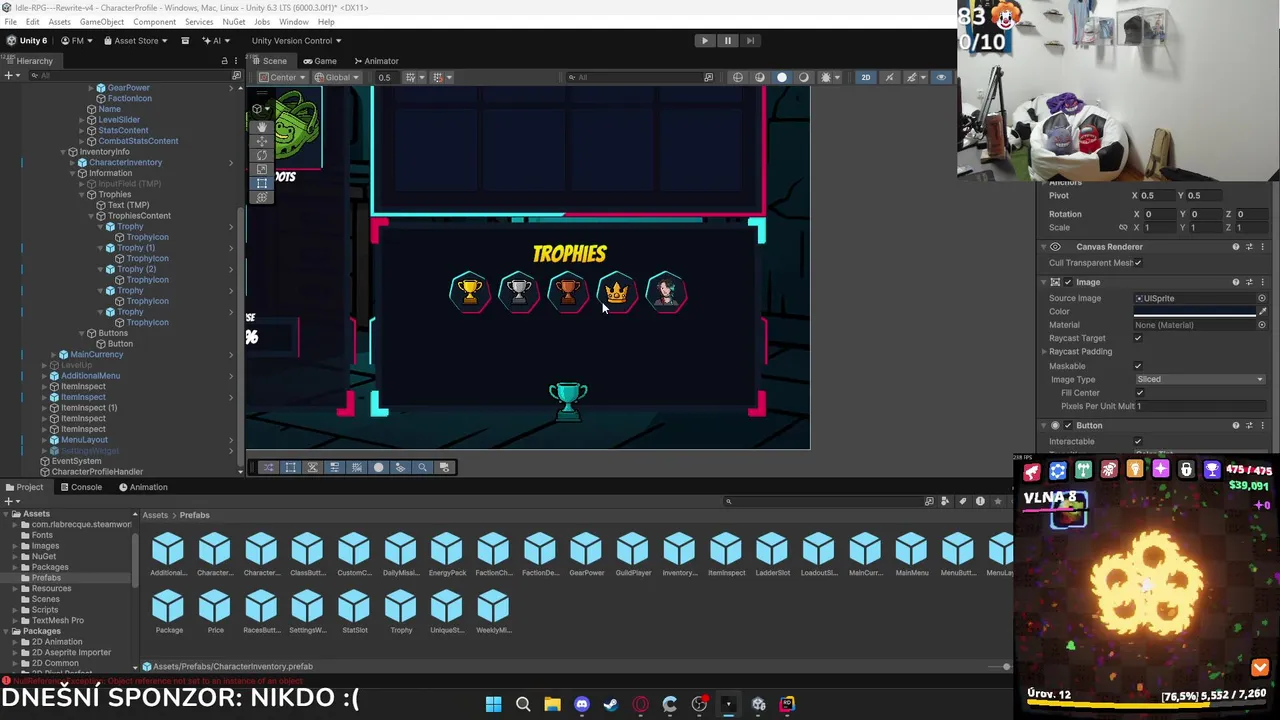Open the Global handle rotation dropdown
Viewport: 1280px width, 720px height.
click(337, 77)
